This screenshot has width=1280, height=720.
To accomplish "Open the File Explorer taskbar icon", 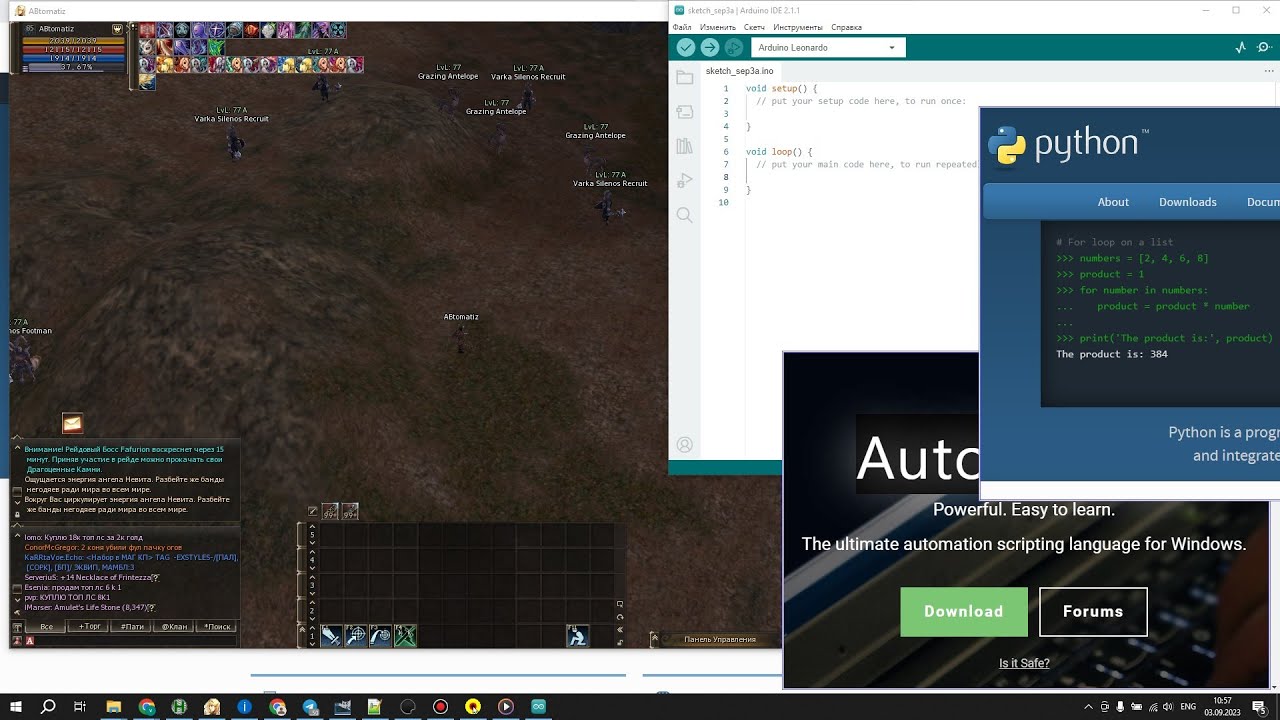I will point(113,706).
